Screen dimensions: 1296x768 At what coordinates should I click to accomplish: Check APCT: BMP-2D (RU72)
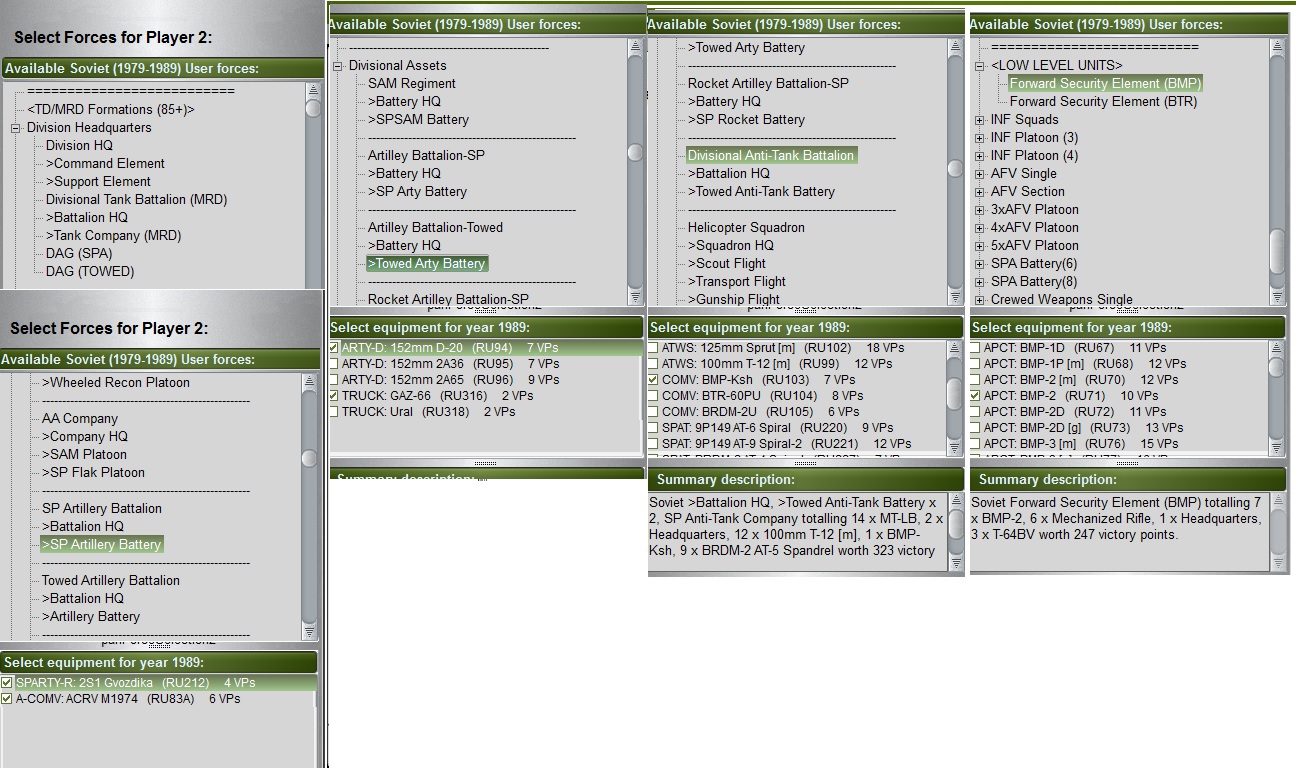click(975, 412)
